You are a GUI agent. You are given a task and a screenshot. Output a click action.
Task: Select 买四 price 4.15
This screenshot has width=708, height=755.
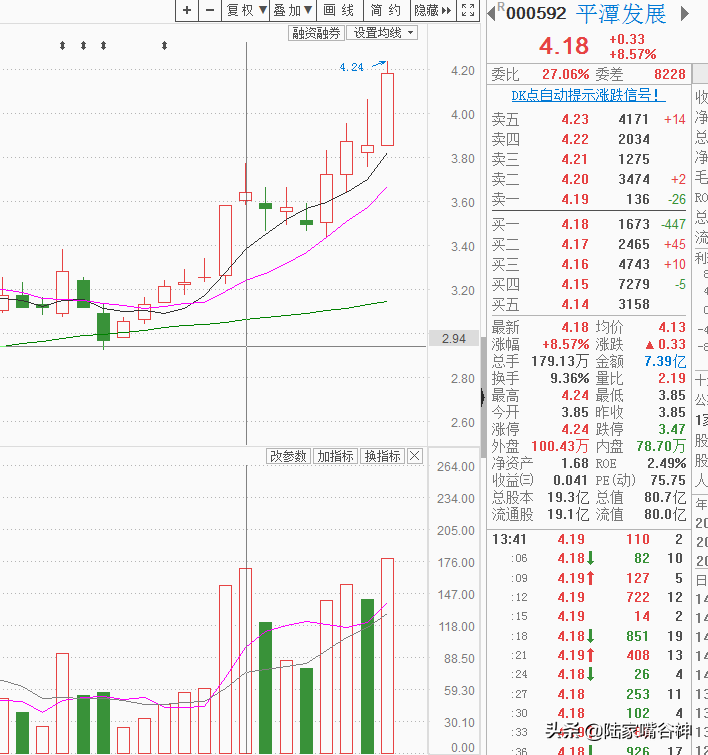click(575, 285)
